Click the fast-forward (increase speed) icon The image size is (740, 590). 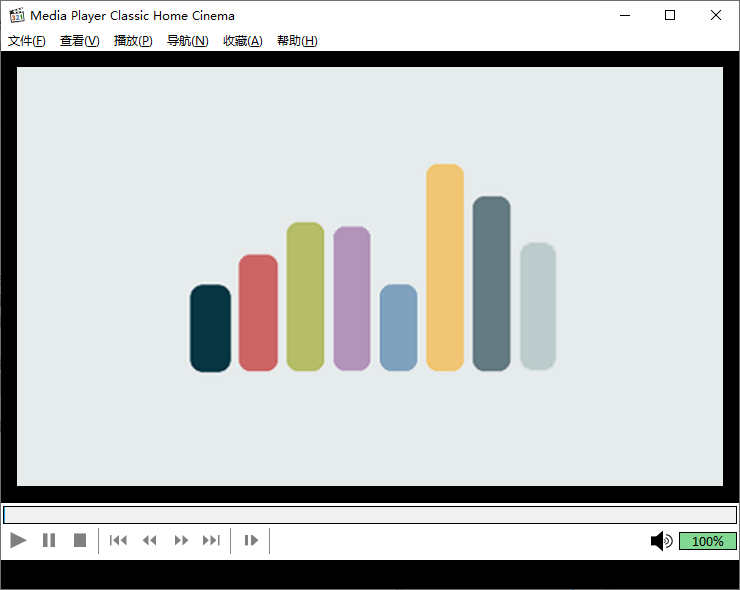tap(181, 541)
